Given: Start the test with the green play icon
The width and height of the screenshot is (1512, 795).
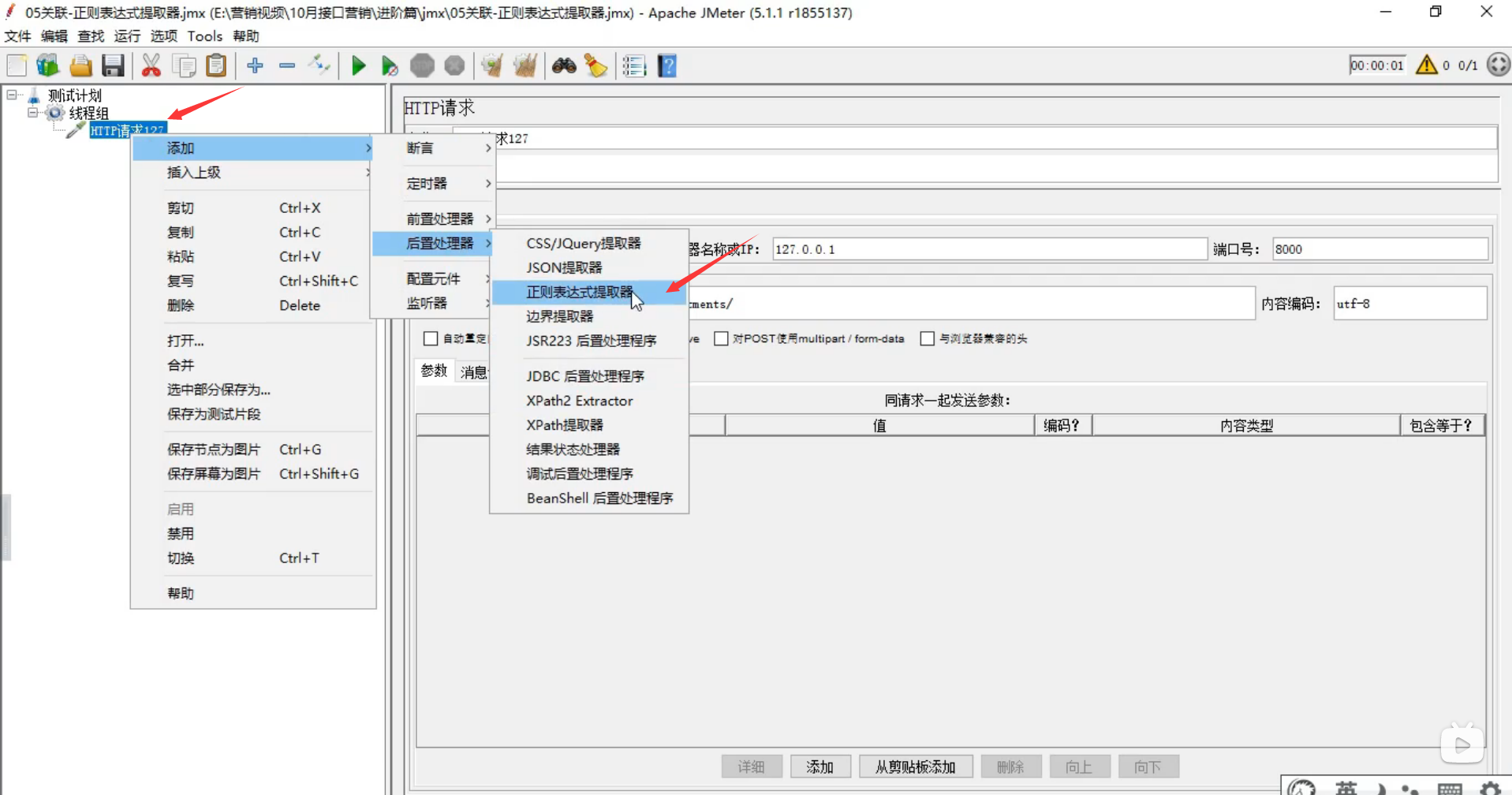Looking at the screenshot, I should click(x=358, y=65).
